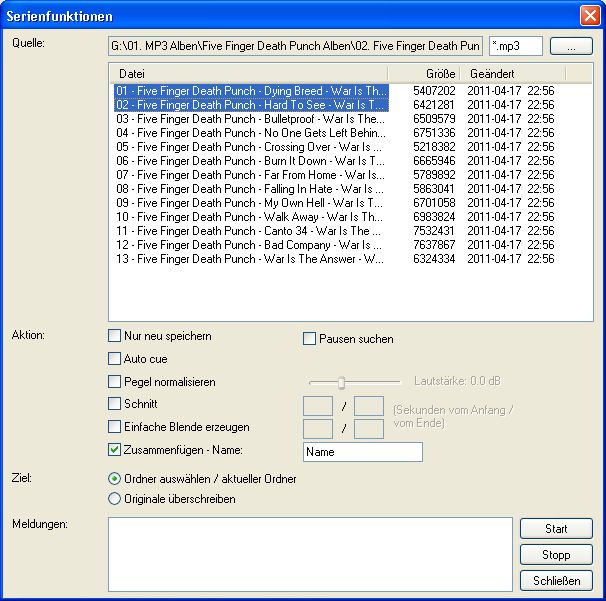Viewport: 606px width, 601px height.
Task: Click the Quelle source path field
Action: click(x=295, y=46)
